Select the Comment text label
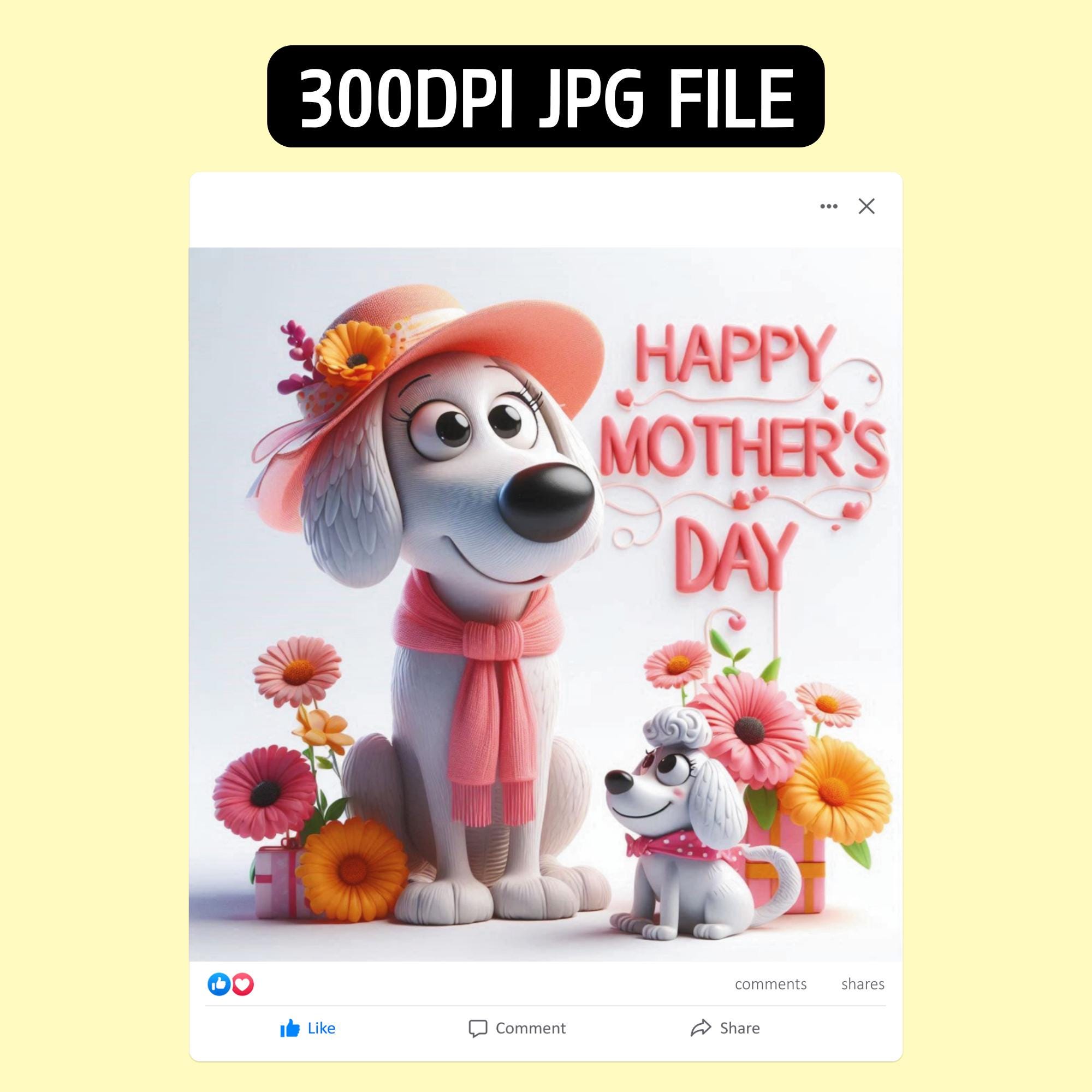 pos(530,1028)
